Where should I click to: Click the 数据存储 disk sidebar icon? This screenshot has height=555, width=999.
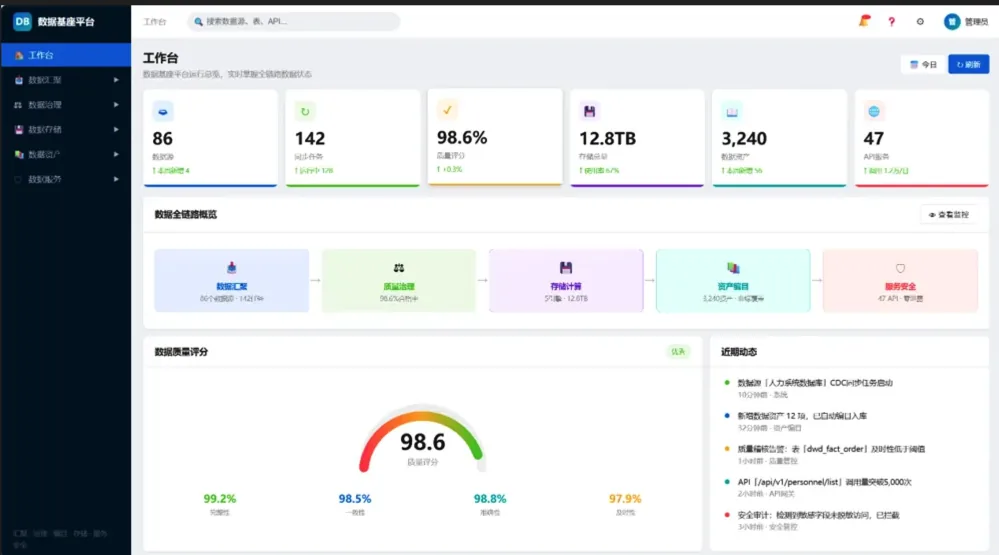coord(18,130)
